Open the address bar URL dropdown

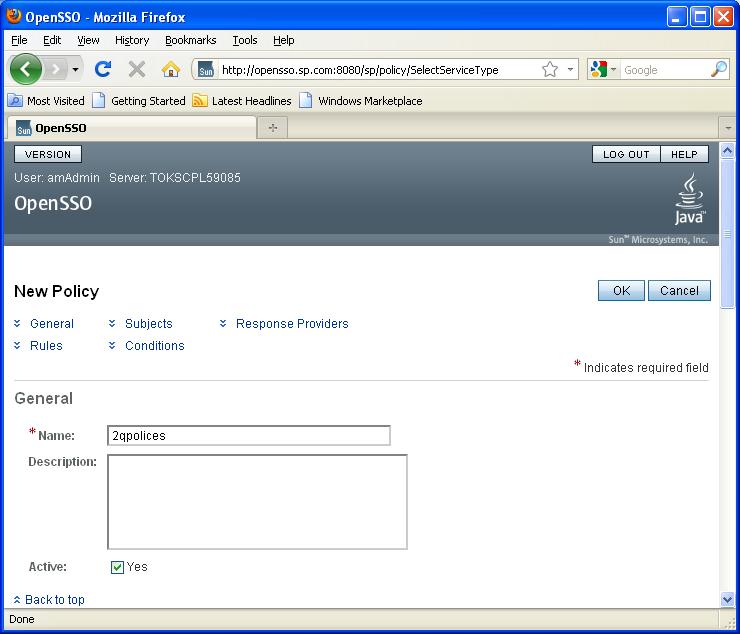click(x=571, y=70)
